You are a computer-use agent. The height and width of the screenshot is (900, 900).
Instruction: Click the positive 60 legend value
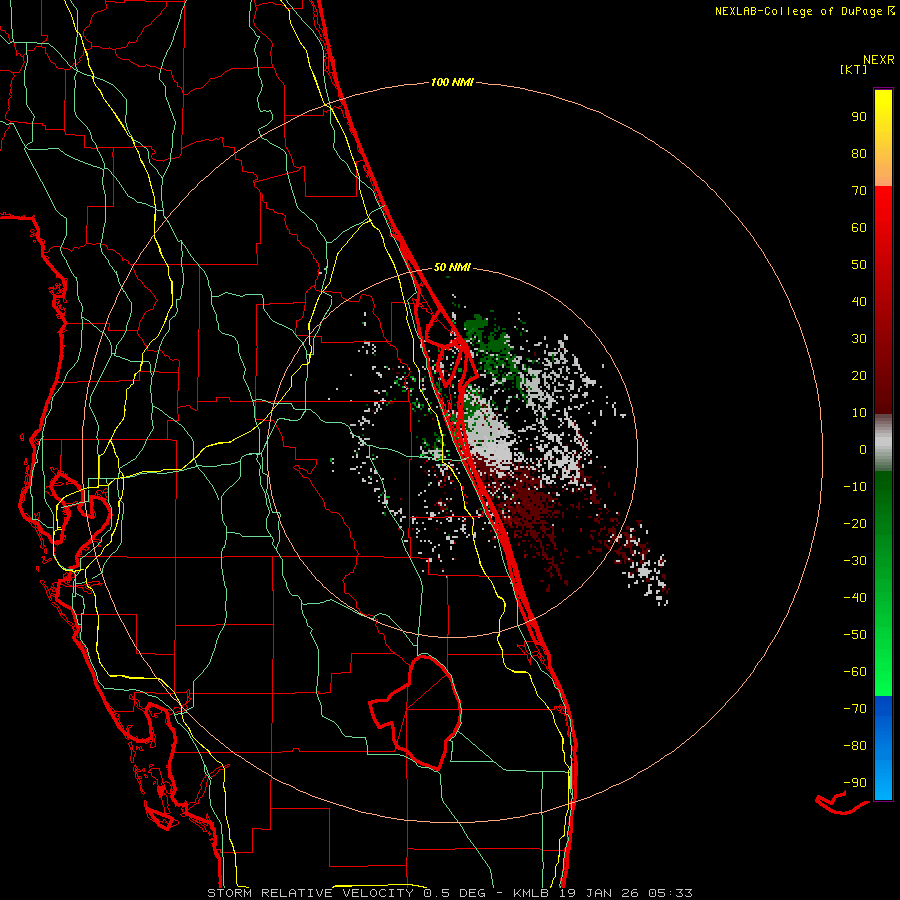(x=859, y=227)
